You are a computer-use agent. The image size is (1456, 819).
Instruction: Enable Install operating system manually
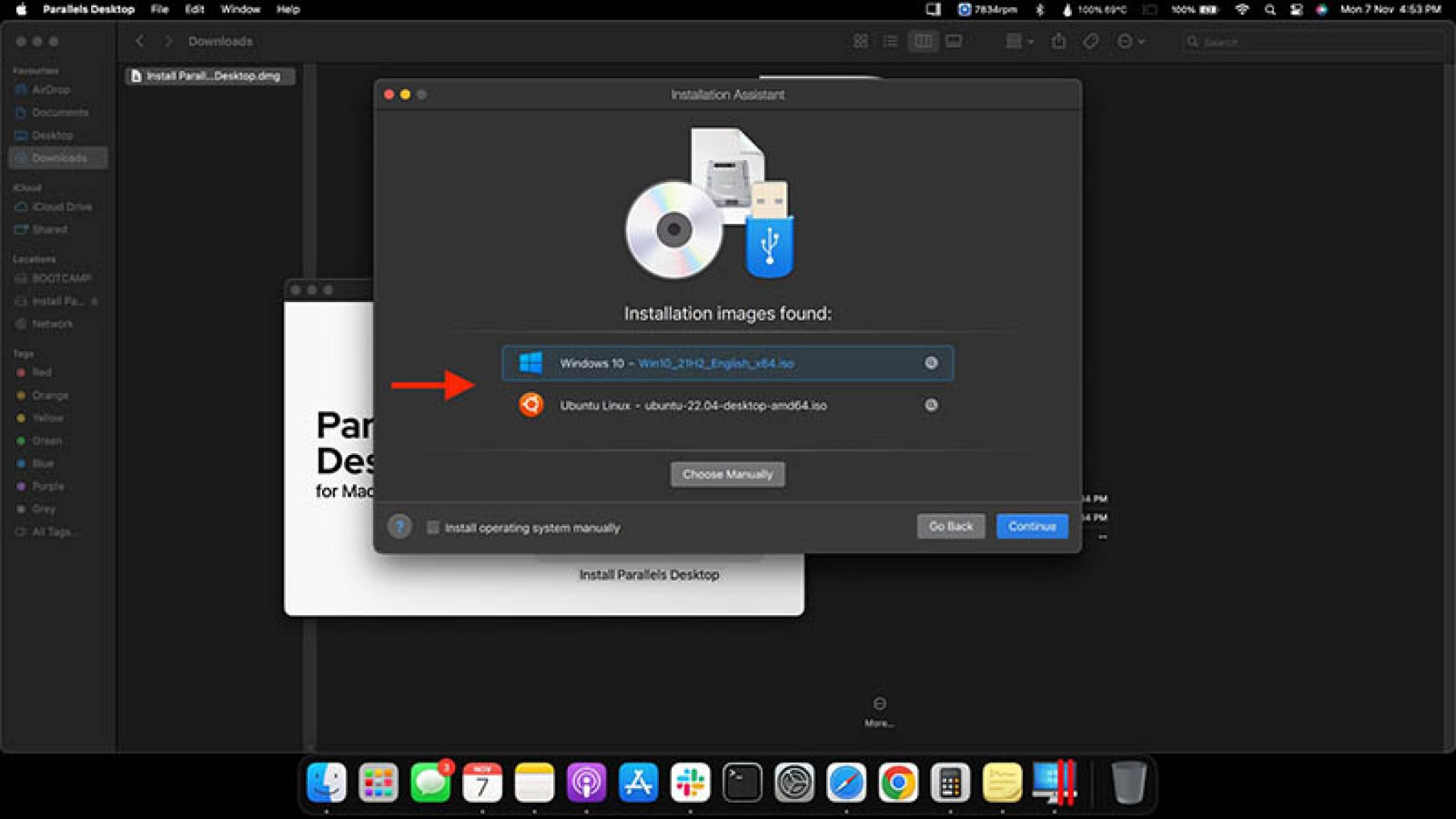coord(433,528)
